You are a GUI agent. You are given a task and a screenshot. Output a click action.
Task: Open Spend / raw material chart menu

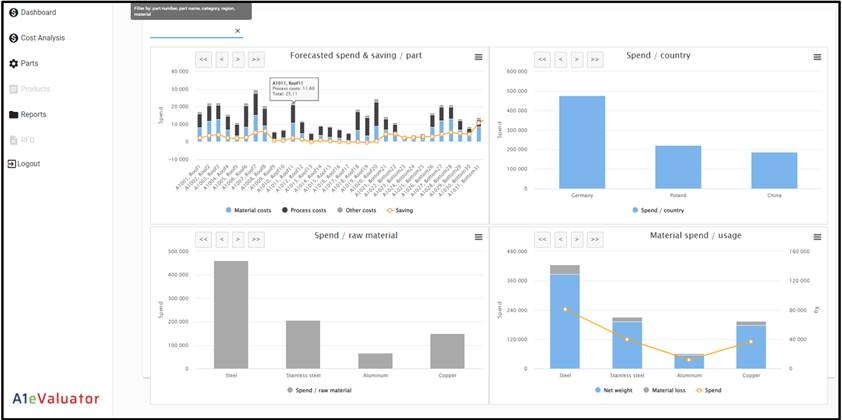point(478,237)
